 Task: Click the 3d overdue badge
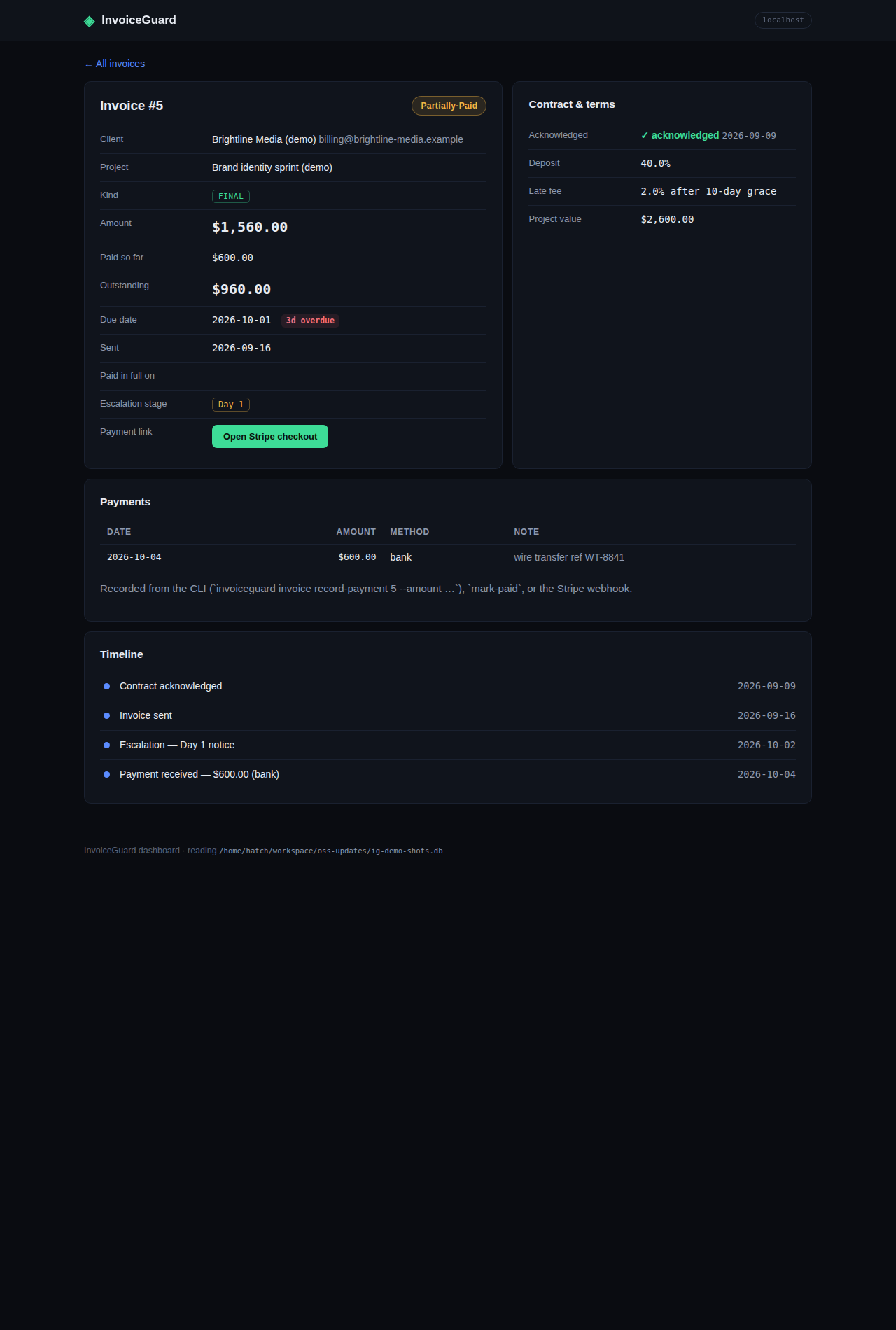coord(310,321)
